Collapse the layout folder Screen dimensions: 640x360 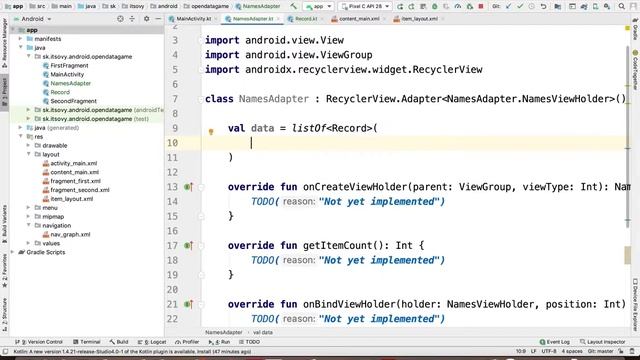click(29, 155)
